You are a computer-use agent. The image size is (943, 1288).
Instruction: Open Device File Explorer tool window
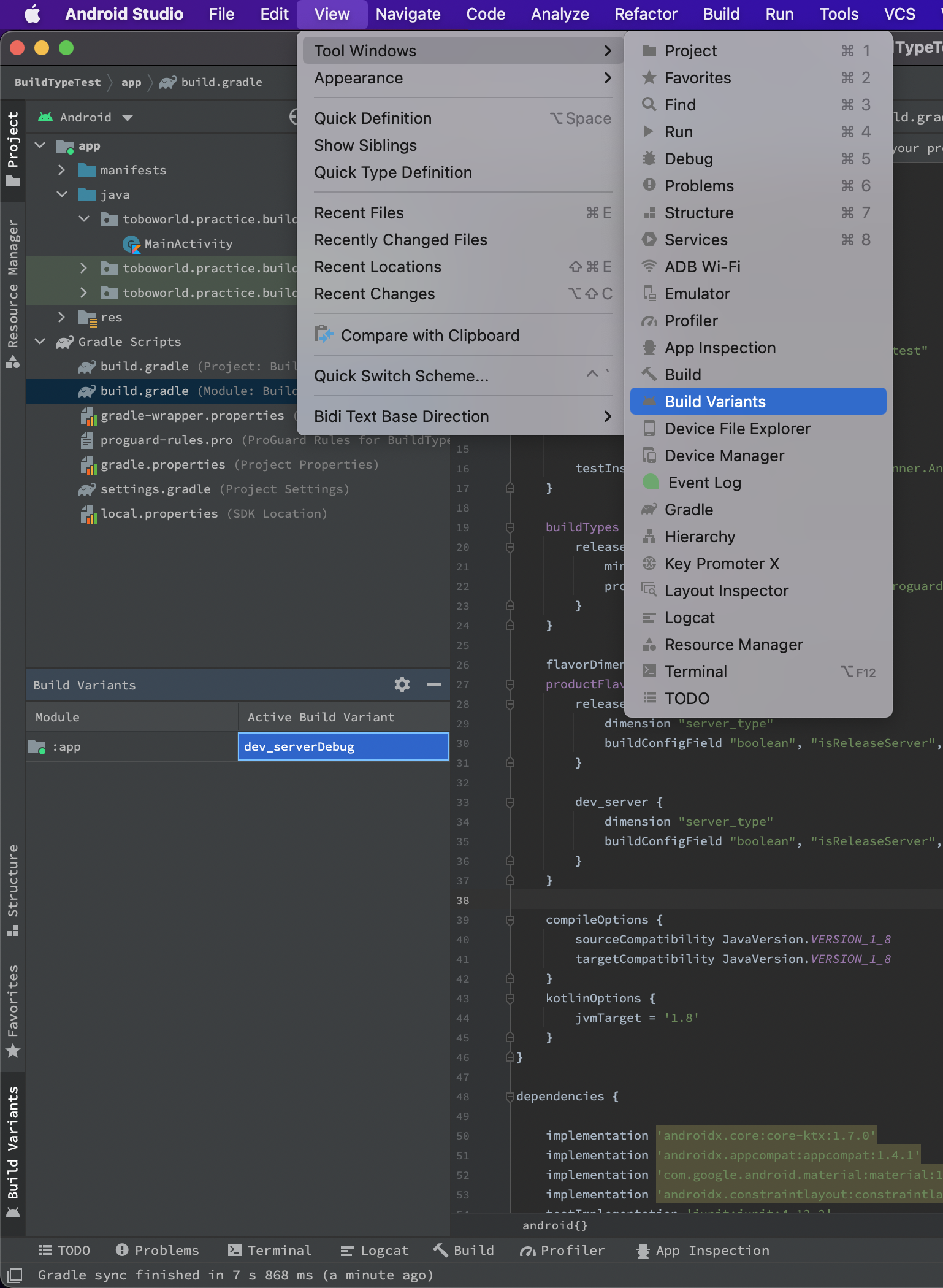[758, 429]
